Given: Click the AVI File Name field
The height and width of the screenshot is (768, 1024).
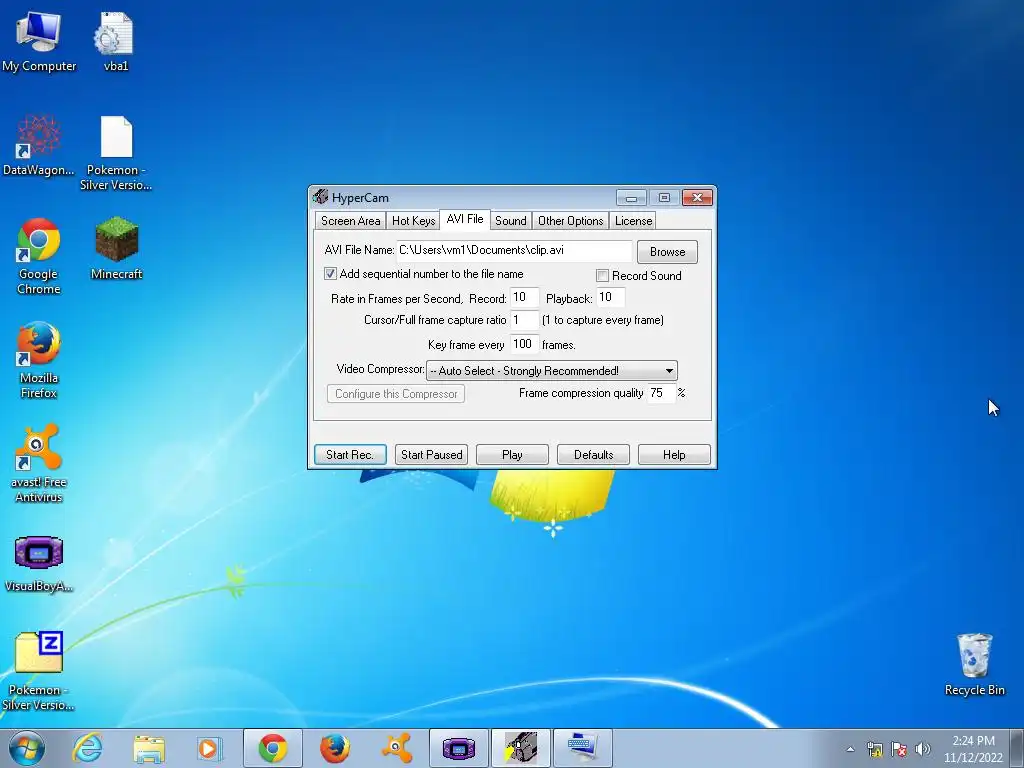Looking at the screenshot, I should [x=514, y=250].
